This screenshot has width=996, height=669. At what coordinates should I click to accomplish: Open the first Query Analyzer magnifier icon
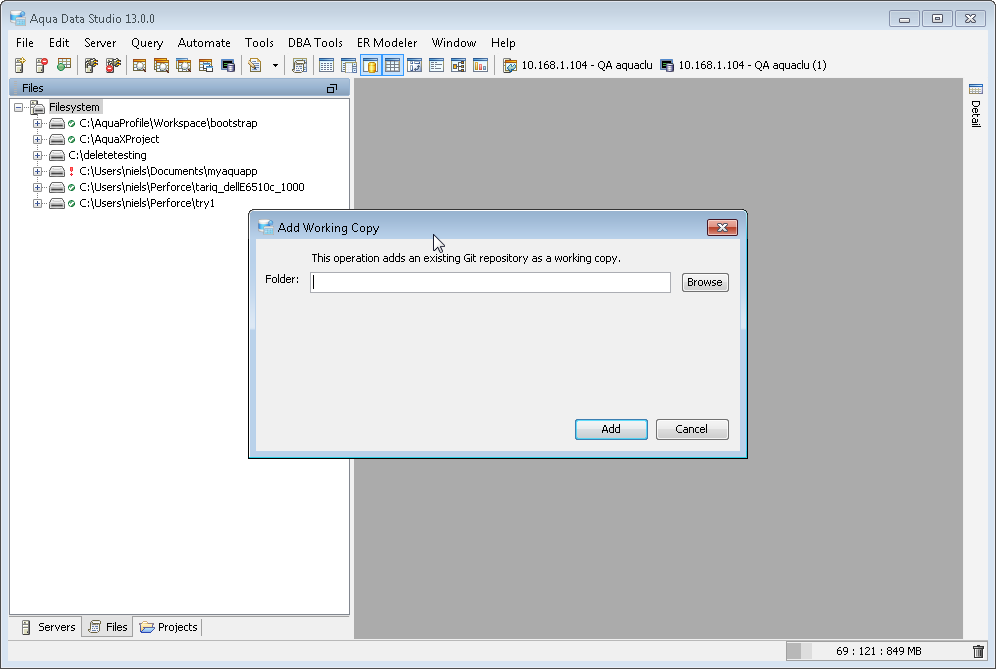[140, 65]
